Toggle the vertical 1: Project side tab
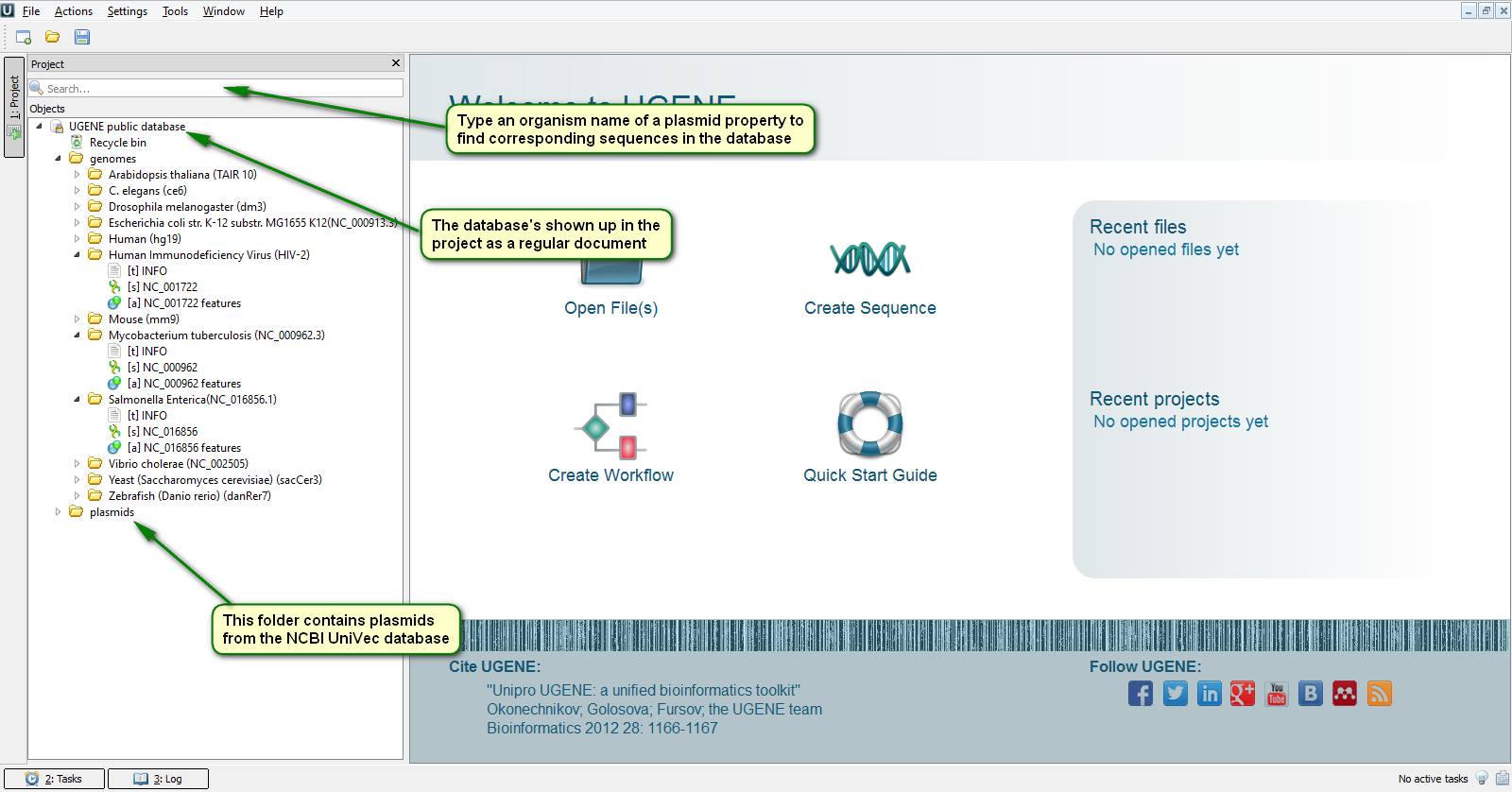 pos(14,107)
